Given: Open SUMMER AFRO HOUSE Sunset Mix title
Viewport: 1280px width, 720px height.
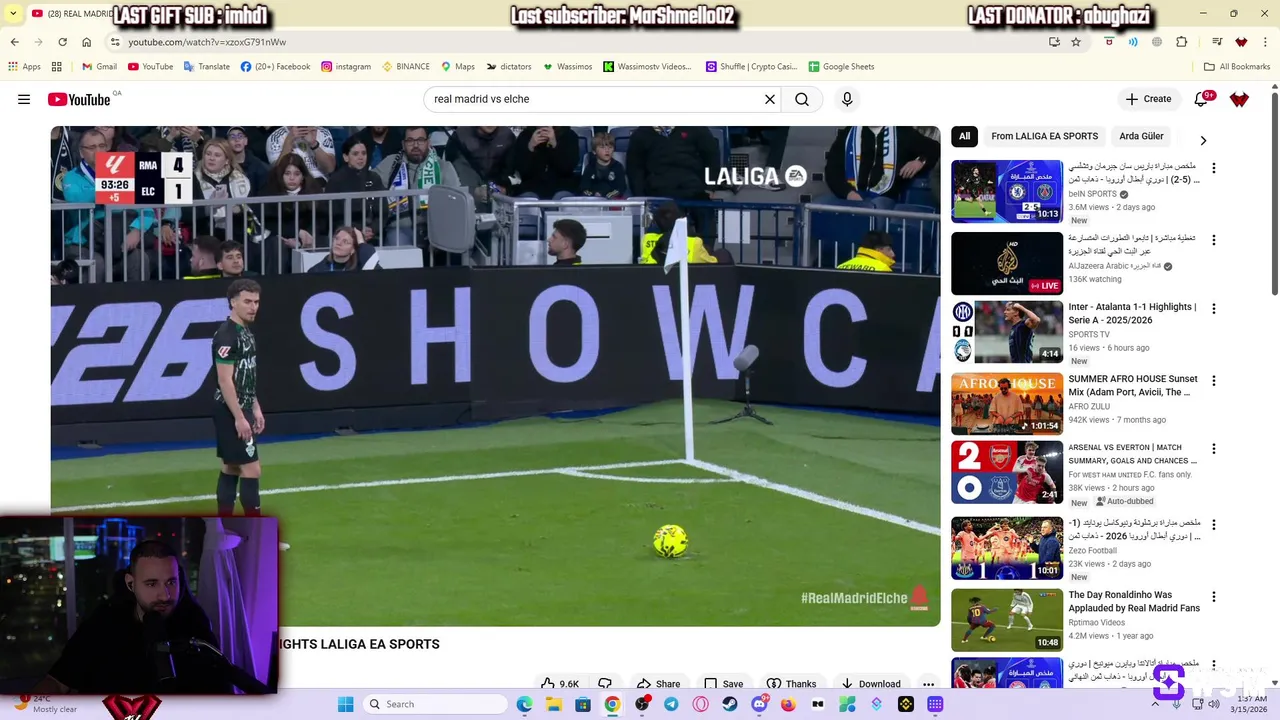Looking at the screenshot, I should click(1132, 386).
